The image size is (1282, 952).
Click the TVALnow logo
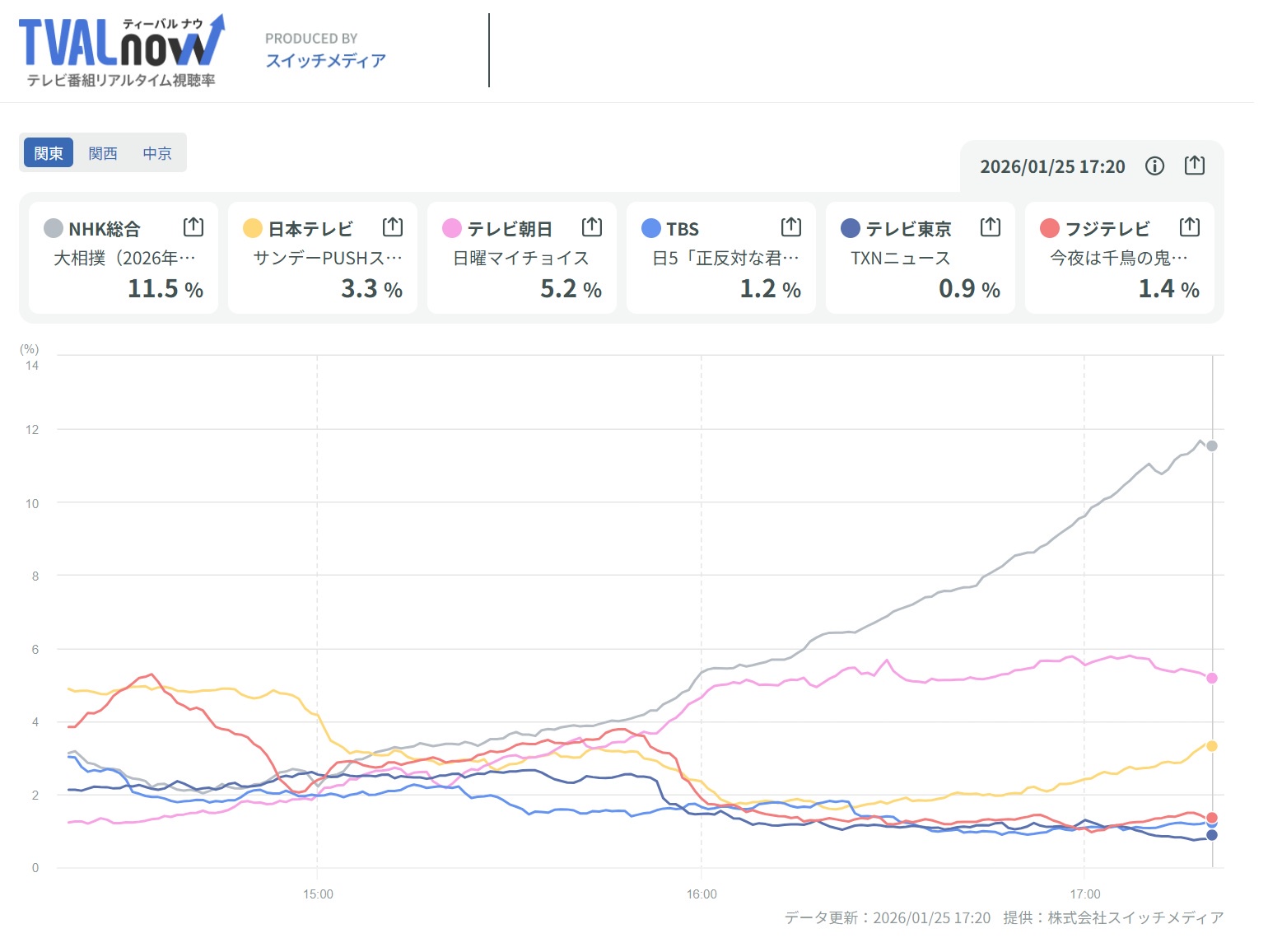click(x=121, y=50)
